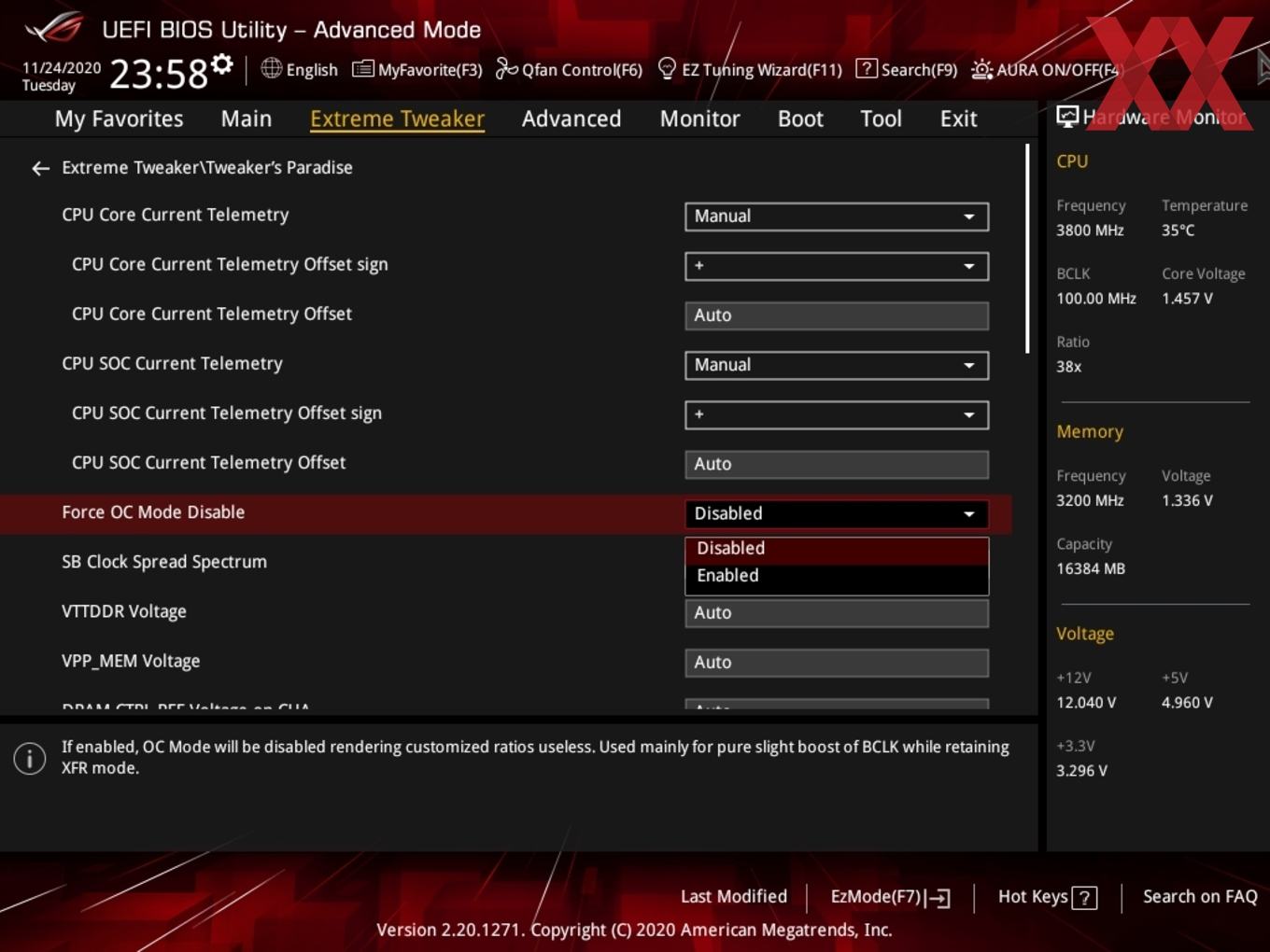Click the Core Voltage value 1.457 V
Image resolution: width=1270 pixels, height=952 pixels.
point(1187,299)
